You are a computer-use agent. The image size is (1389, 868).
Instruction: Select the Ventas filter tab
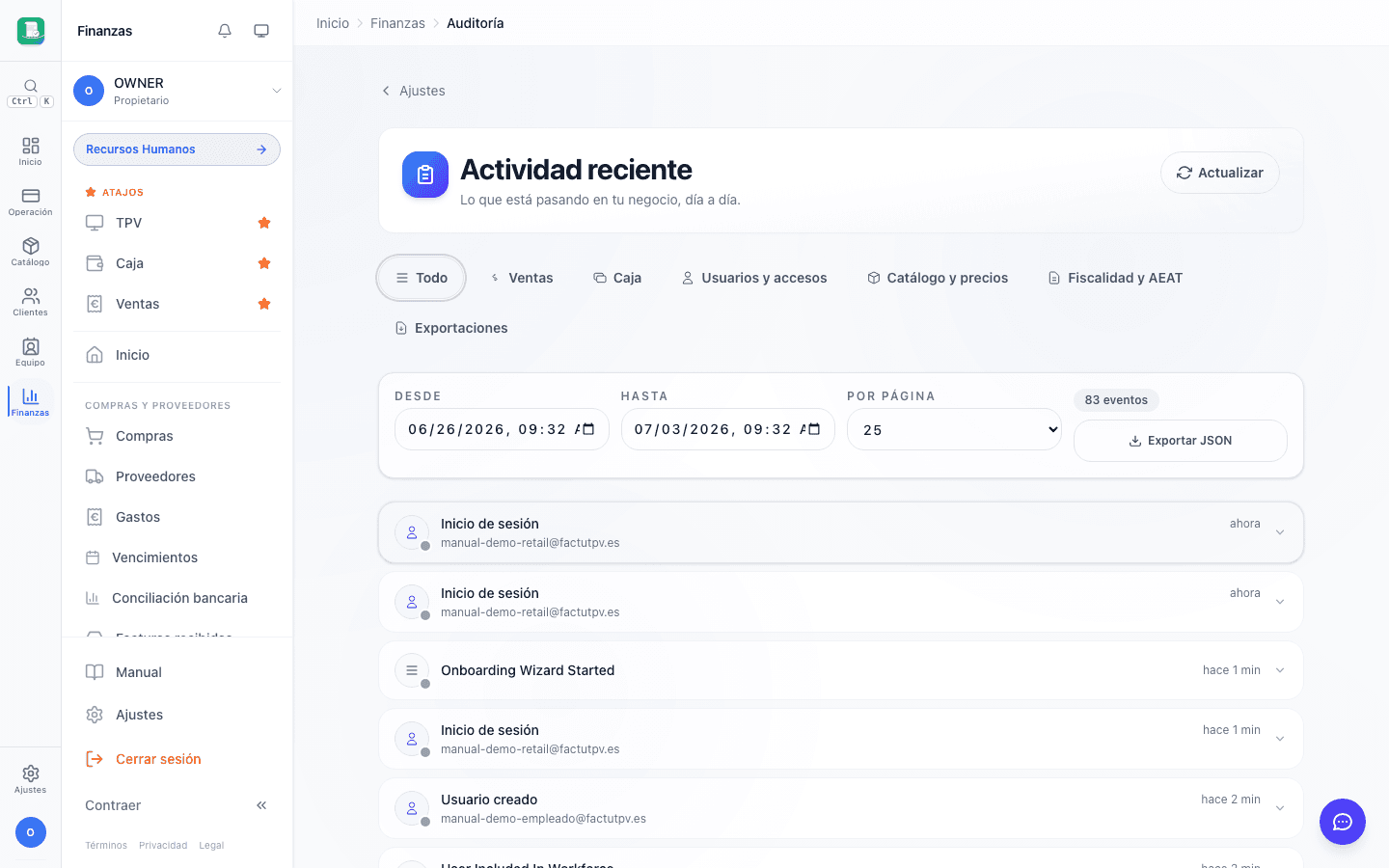coord(522,278)
